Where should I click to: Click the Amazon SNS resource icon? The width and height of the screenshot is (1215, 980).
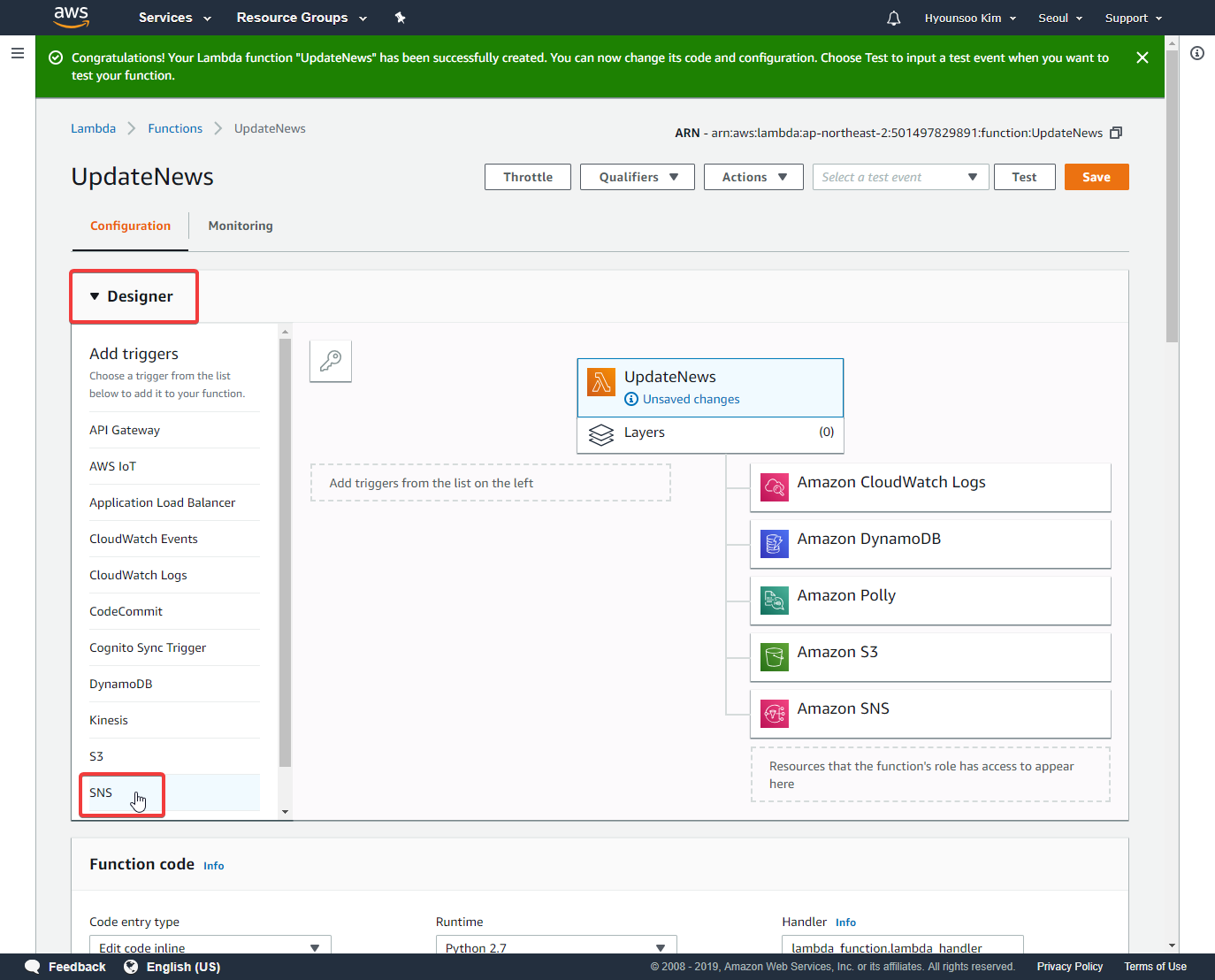coord(775,713)
